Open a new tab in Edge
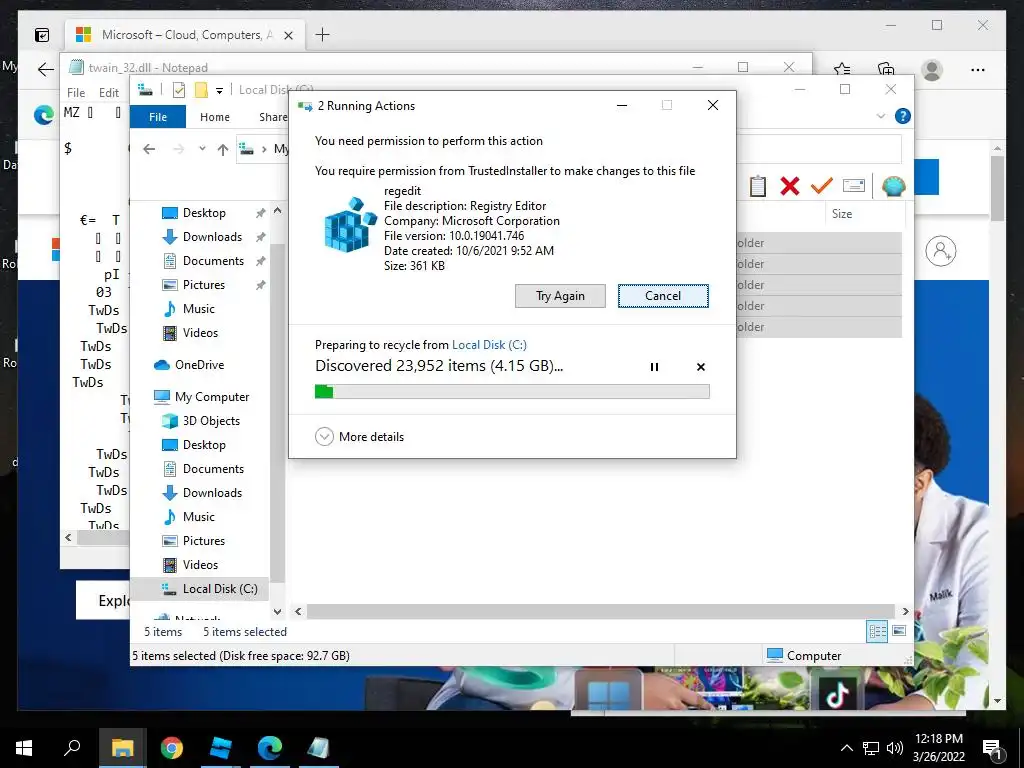 (323, 35)
